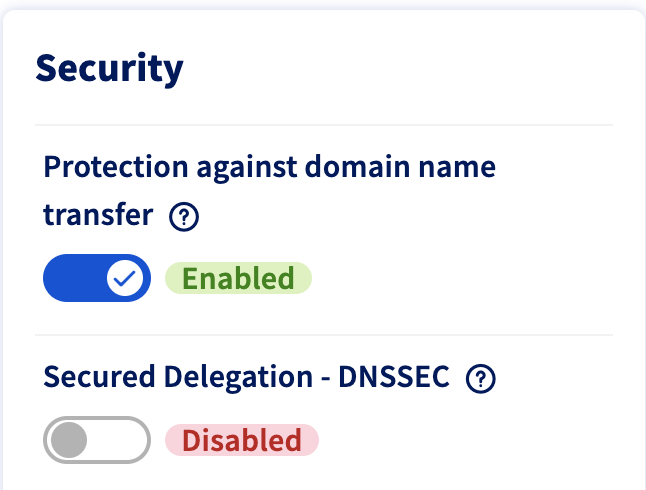Click the empty white track of the DNSSEC toggle
646x490 pixels.
click(x=120, y=440)
